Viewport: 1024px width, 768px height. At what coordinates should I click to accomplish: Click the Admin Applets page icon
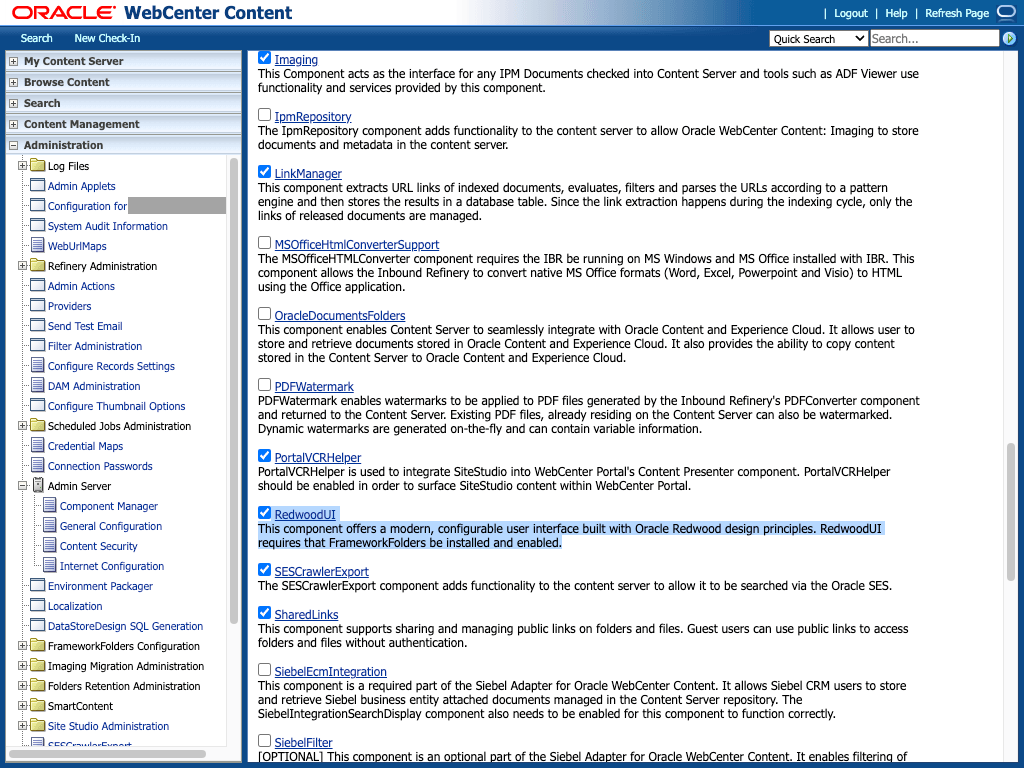click(x=38, y=185)
